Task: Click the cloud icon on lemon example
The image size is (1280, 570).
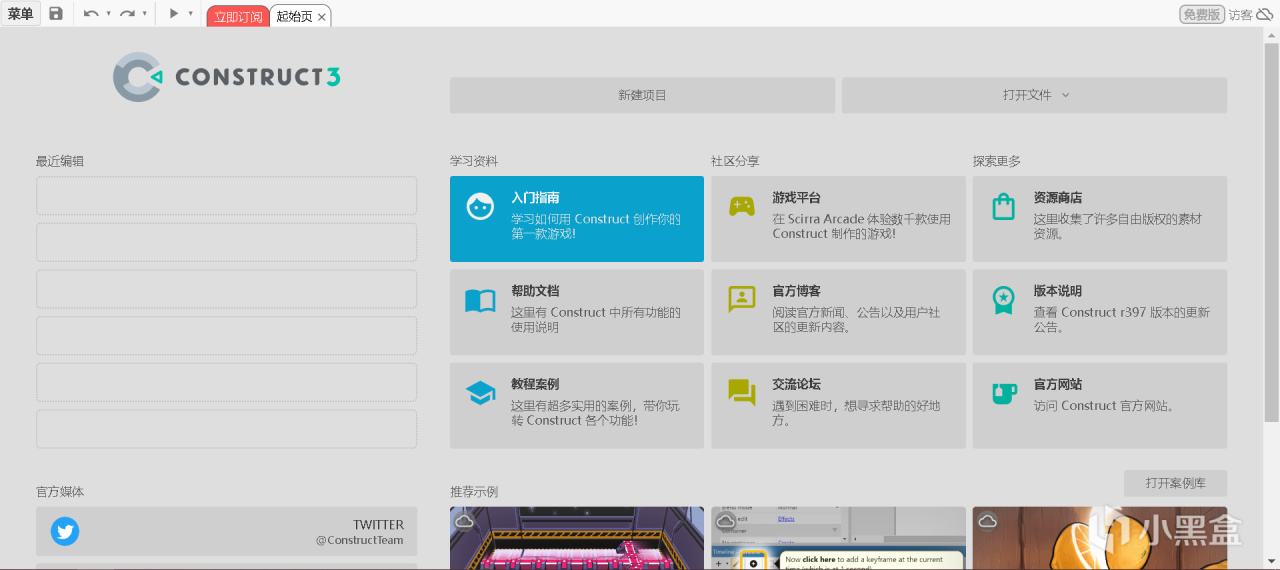Action: [987, 521]
